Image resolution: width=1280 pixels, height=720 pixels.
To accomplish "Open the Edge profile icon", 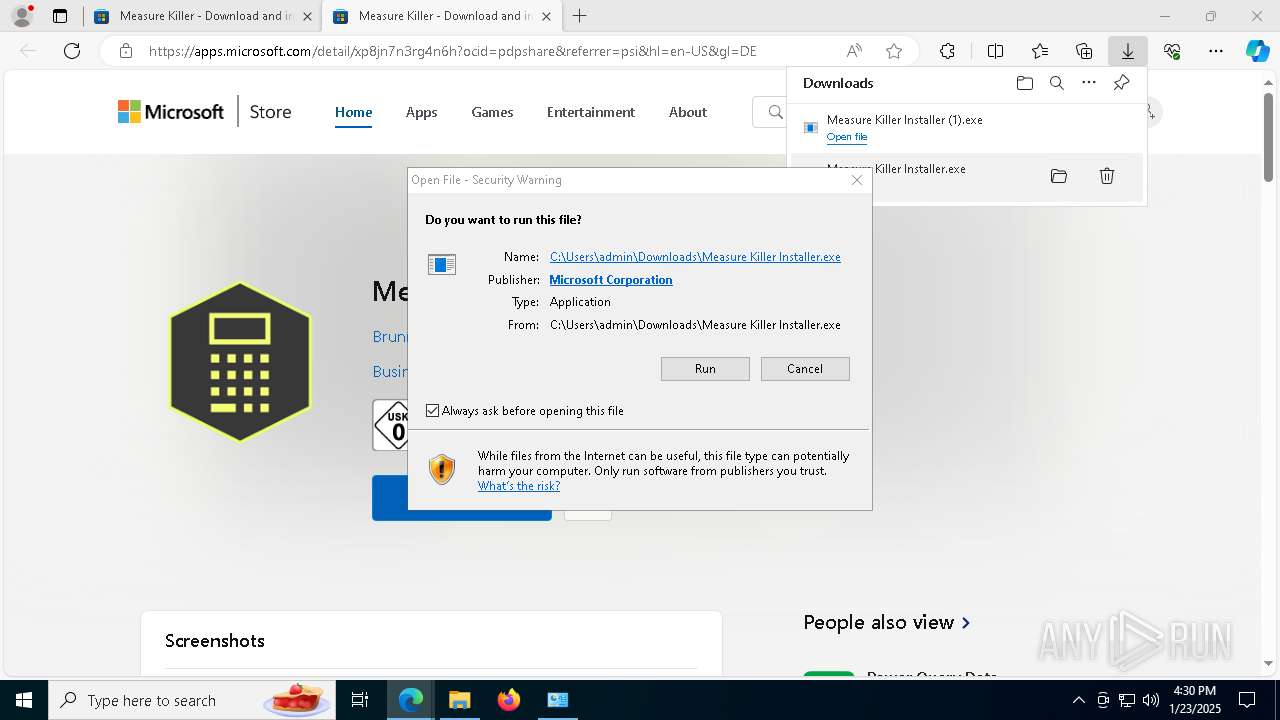I will pyautogui.click(x=21, y=16).
